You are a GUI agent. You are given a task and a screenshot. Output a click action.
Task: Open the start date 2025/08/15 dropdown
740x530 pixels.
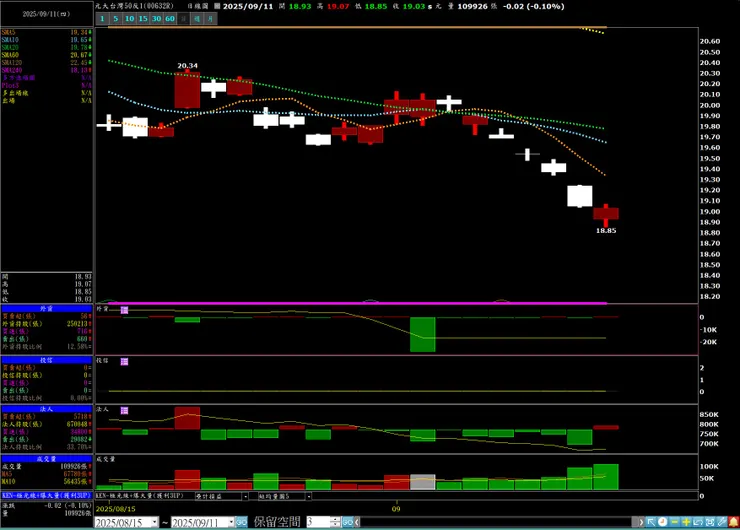[x=155, y=522]
